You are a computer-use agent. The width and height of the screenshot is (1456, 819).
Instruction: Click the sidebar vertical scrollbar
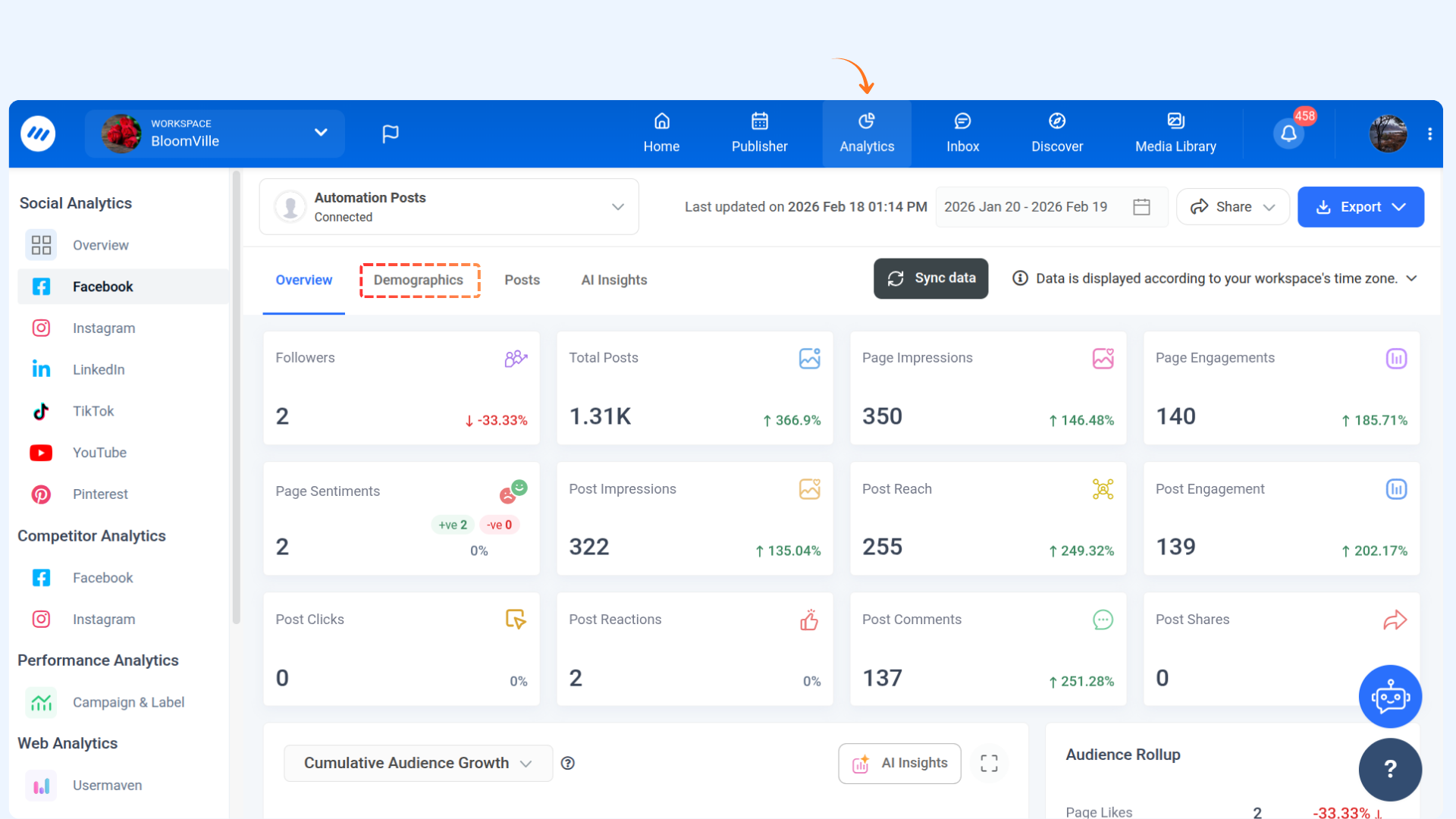click(236, 394)
